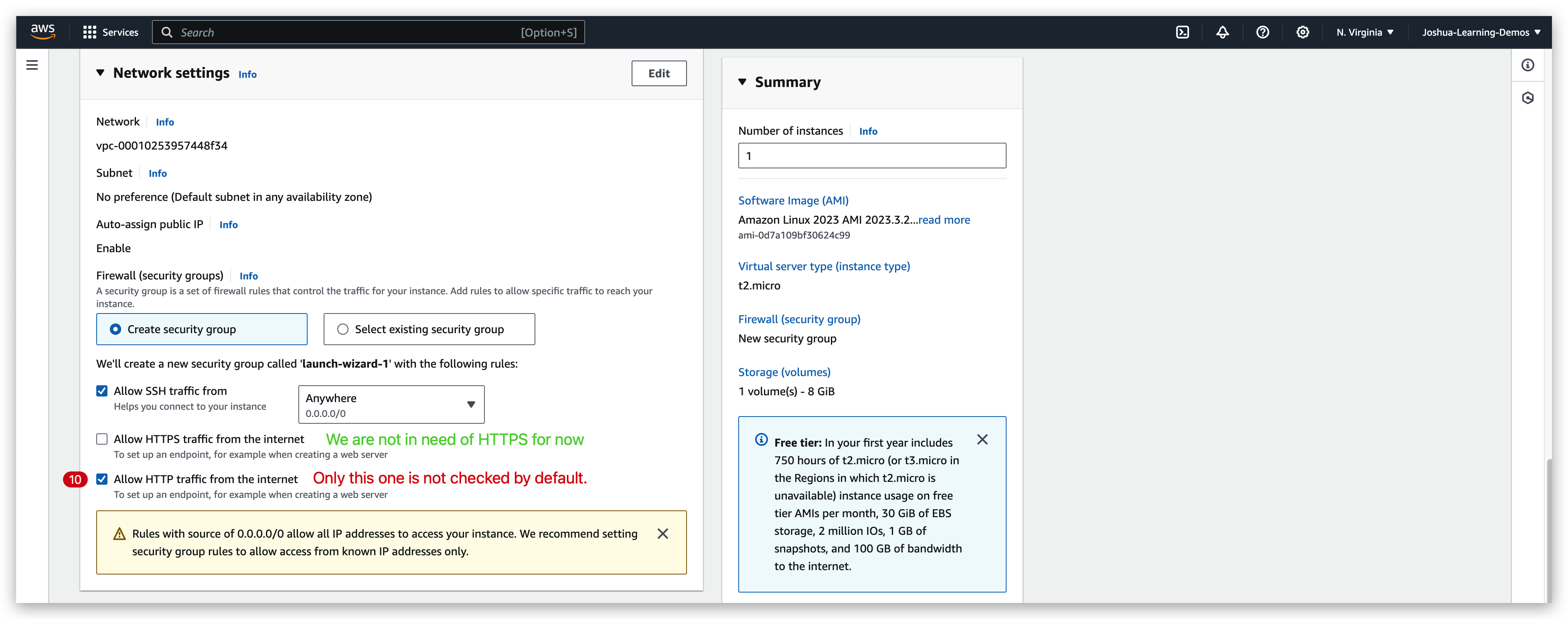Click the read more AMI link
The width and height of the screenshot is (1568, 619).
(x=944, y=220)
